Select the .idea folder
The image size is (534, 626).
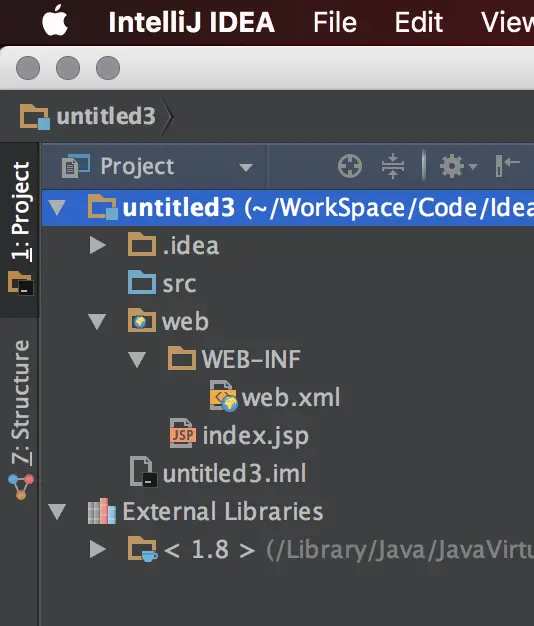(191, 246)
